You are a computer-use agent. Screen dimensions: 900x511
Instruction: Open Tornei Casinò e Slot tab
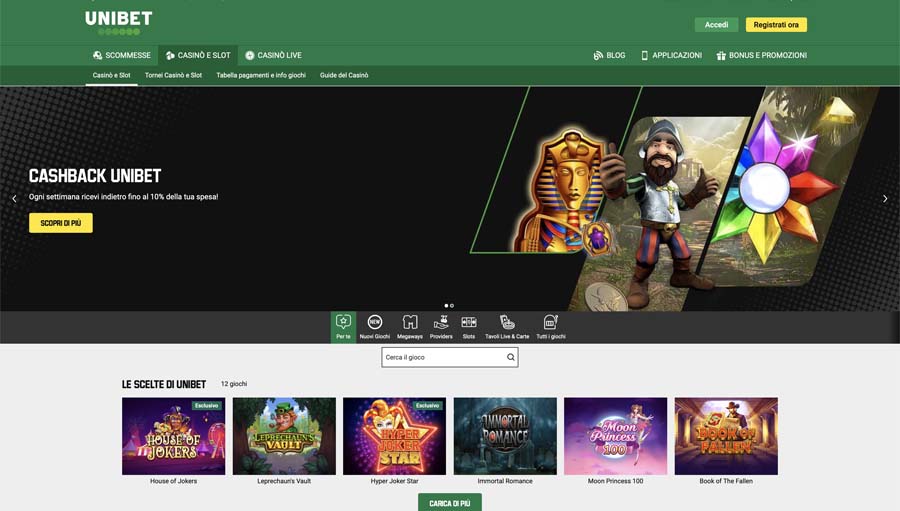(173, 75)
